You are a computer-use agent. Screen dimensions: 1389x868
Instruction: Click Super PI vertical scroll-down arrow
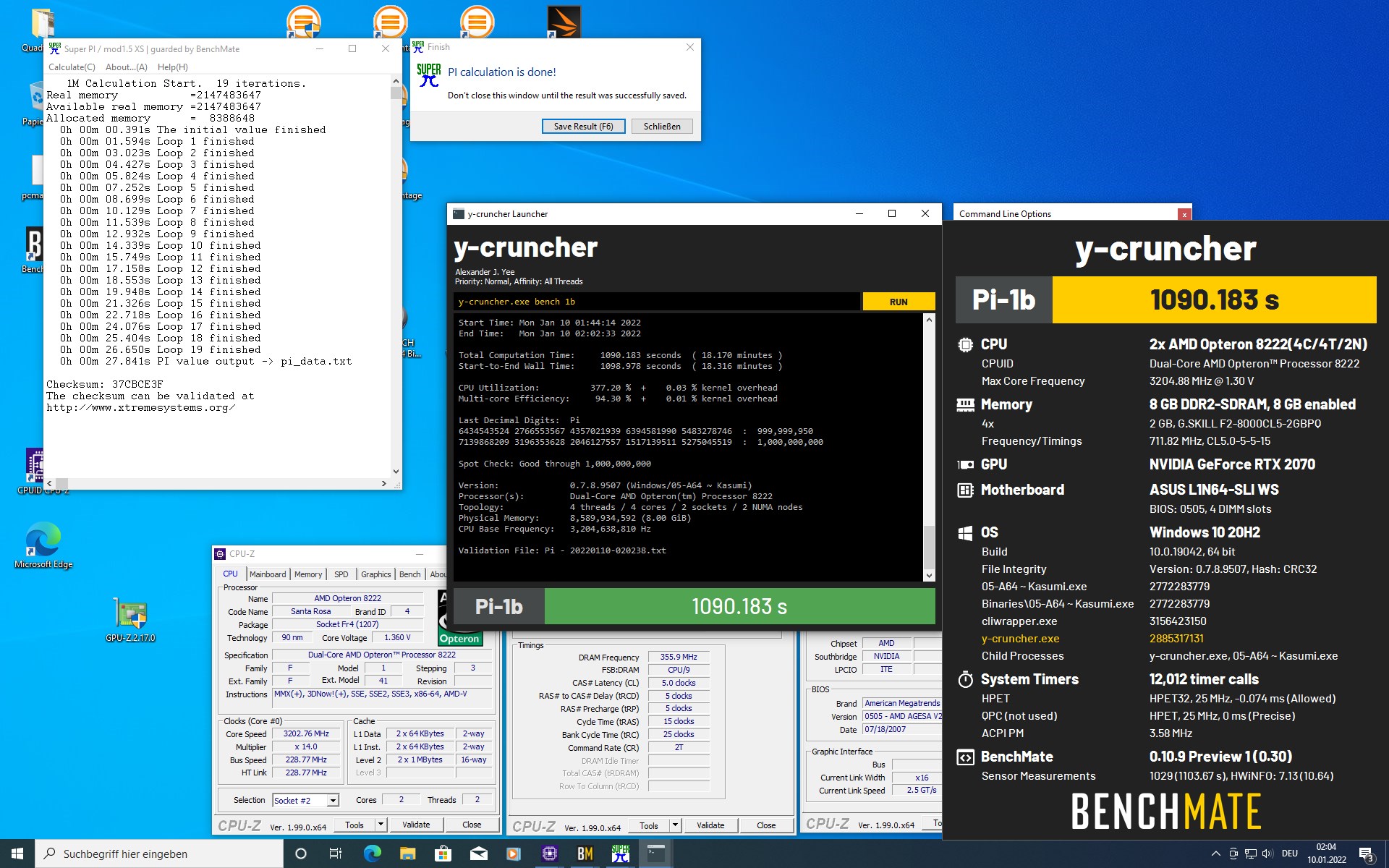point(396,471)
